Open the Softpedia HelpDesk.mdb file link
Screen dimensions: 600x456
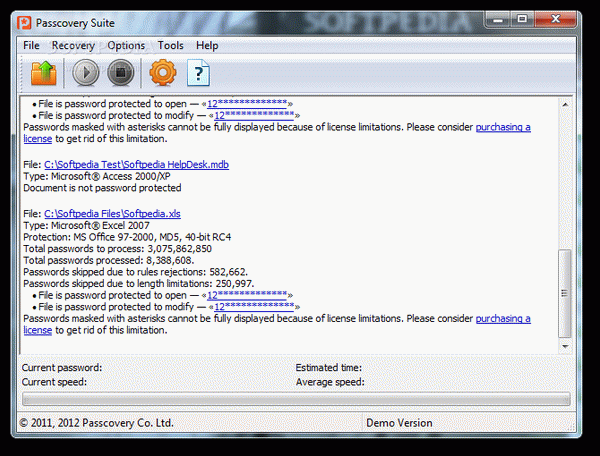click(x=136, y=165)
